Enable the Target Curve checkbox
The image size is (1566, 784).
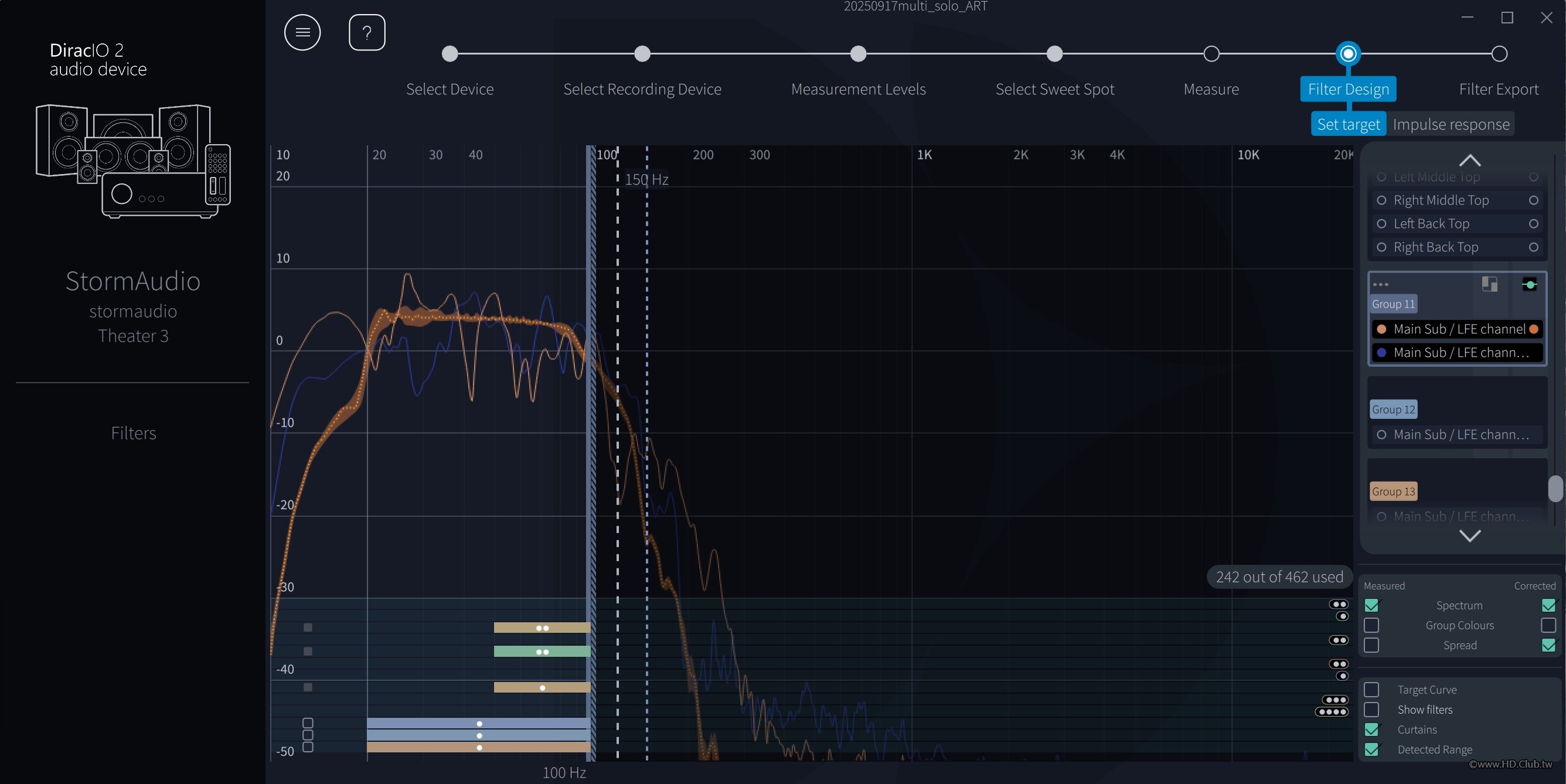(1371, 689)
